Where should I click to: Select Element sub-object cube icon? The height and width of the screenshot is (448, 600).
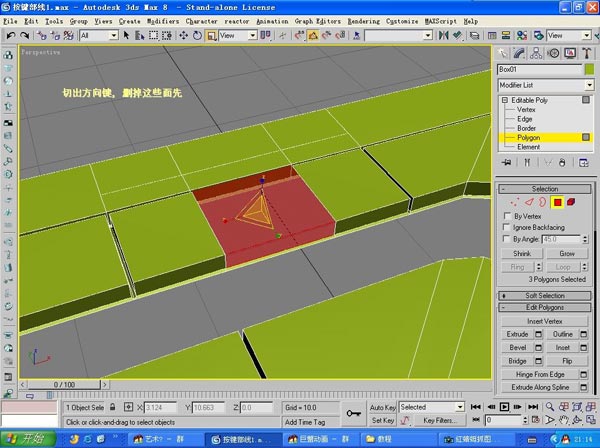tap(571, 202)
